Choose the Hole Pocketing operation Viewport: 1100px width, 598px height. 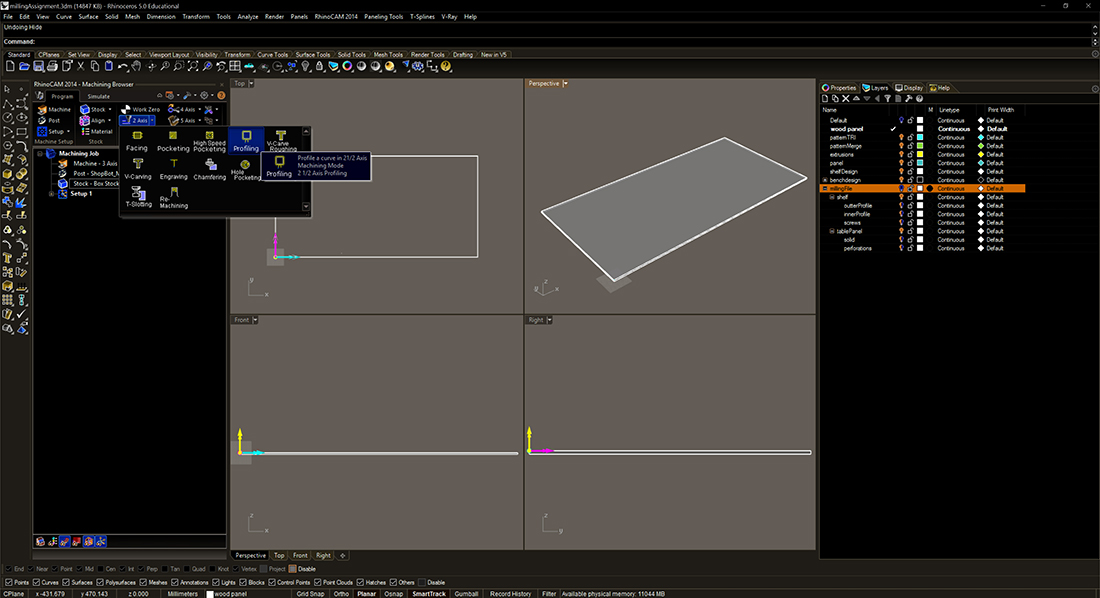pyautogui.click(x=246, y=169)
